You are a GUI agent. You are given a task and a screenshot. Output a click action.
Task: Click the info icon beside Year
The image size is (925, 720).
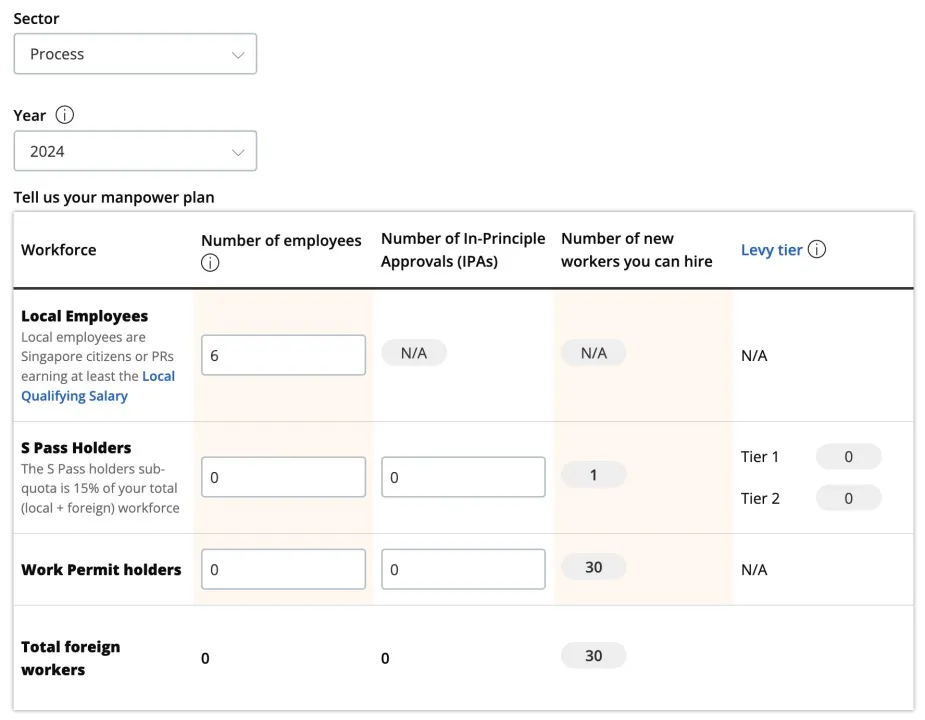tap(65, 115)
